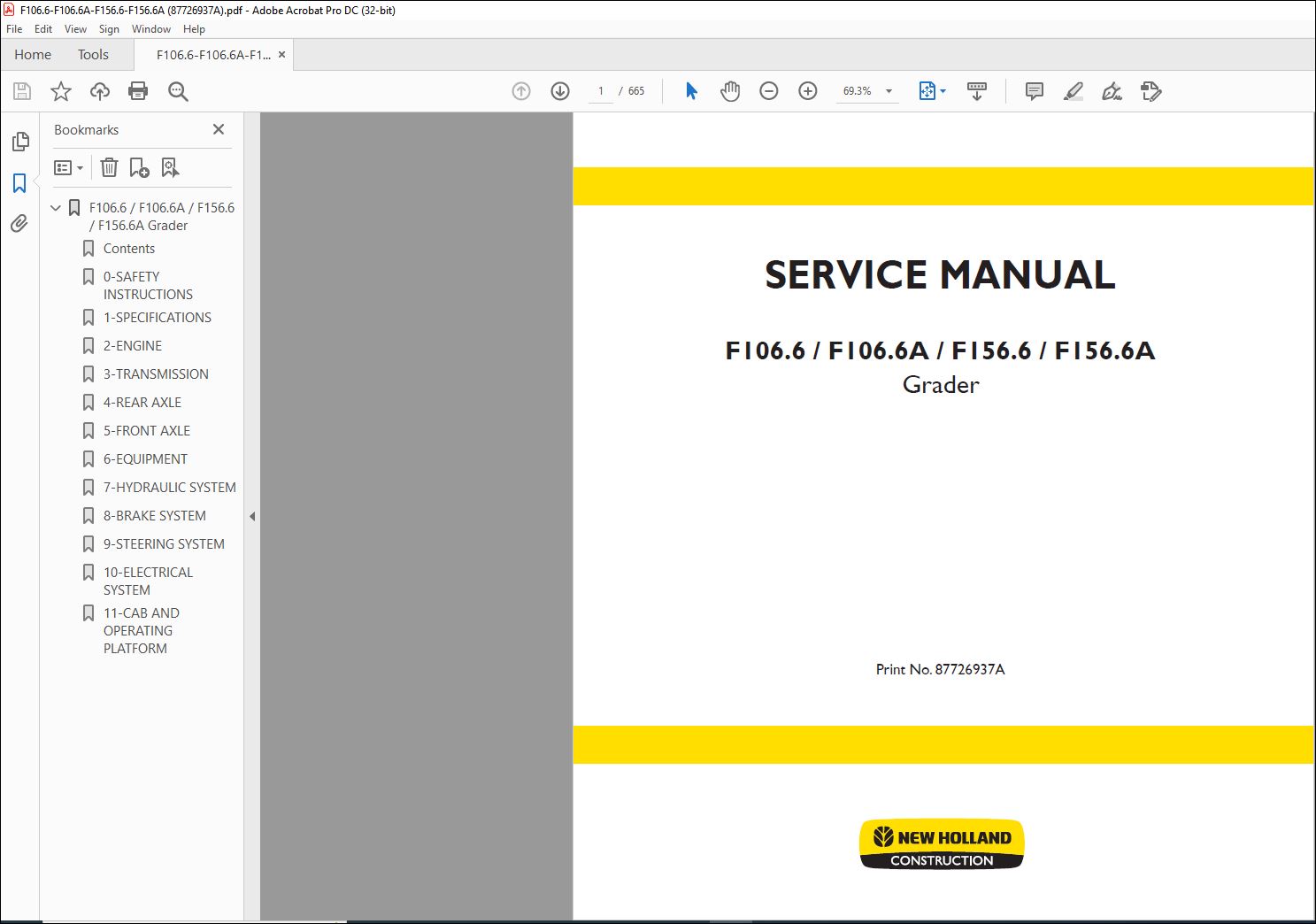Toggle scrolling mode read icon
The image size is (1316, 924).
(x=977, y=91)
